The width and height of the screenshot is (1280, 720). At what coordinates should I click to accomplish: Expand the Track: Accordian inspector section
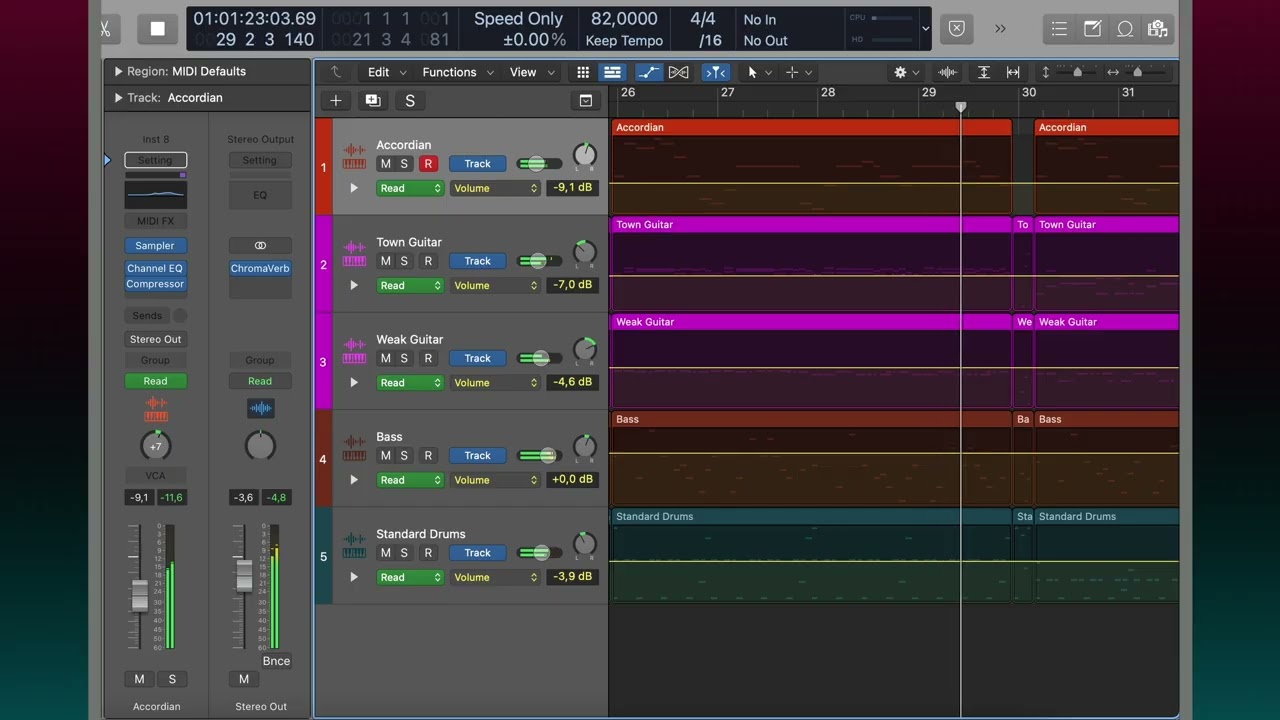[118, 98]
